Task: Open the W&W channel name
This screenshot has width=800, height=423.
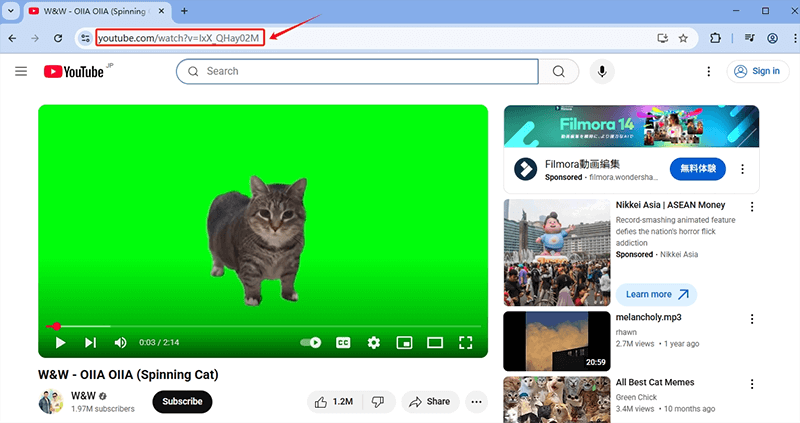Action: pos(83,395)
